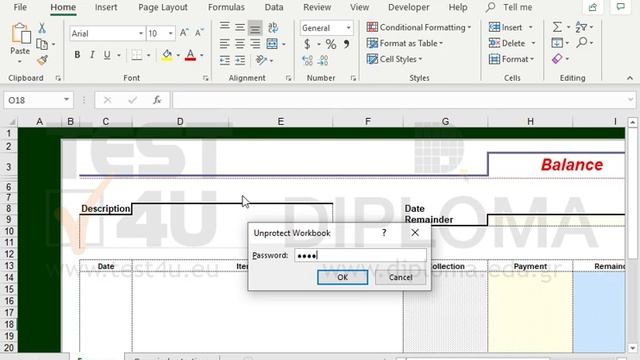Click the Clear eraser icon
This screenshot has width=640, height=360.
click(x=557, y=59)
